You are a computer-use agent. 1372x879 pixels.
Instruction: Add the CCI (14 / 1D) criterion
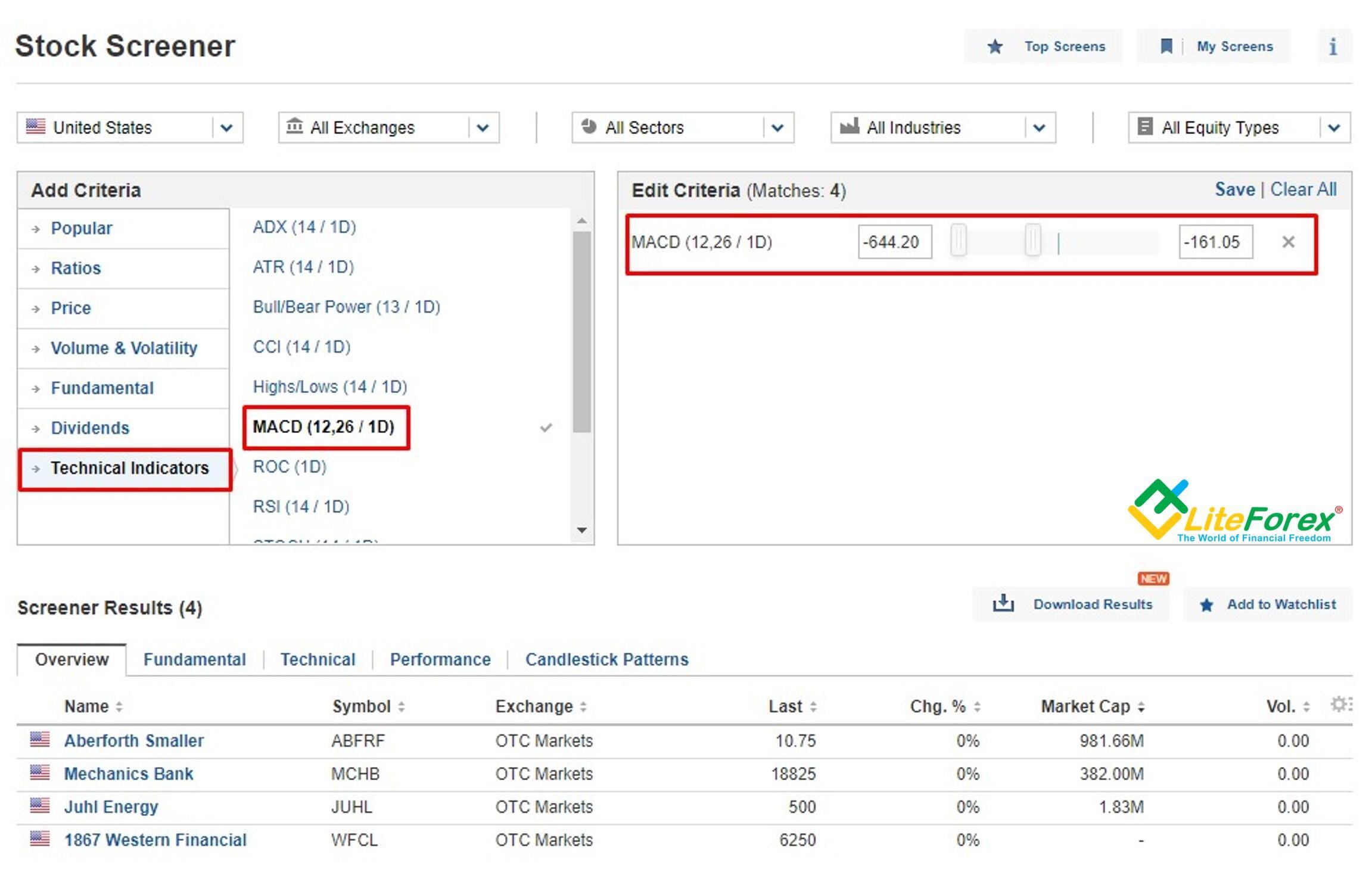tap(301, 347)
